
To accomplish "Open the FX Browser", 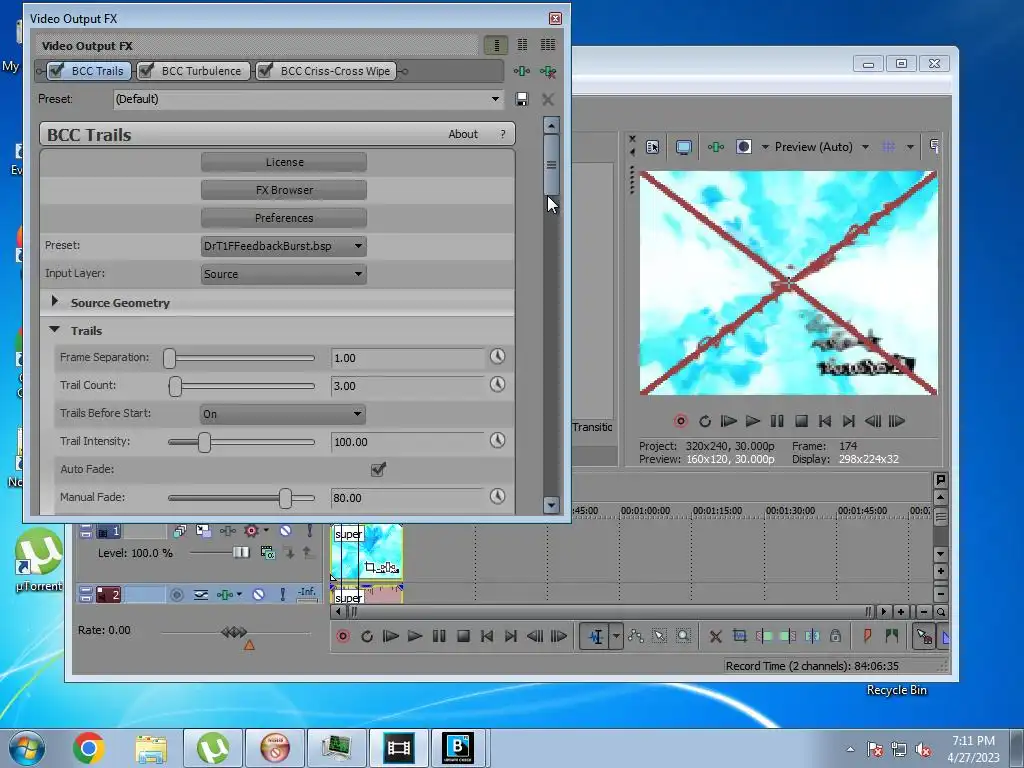I will pos(284,190).
